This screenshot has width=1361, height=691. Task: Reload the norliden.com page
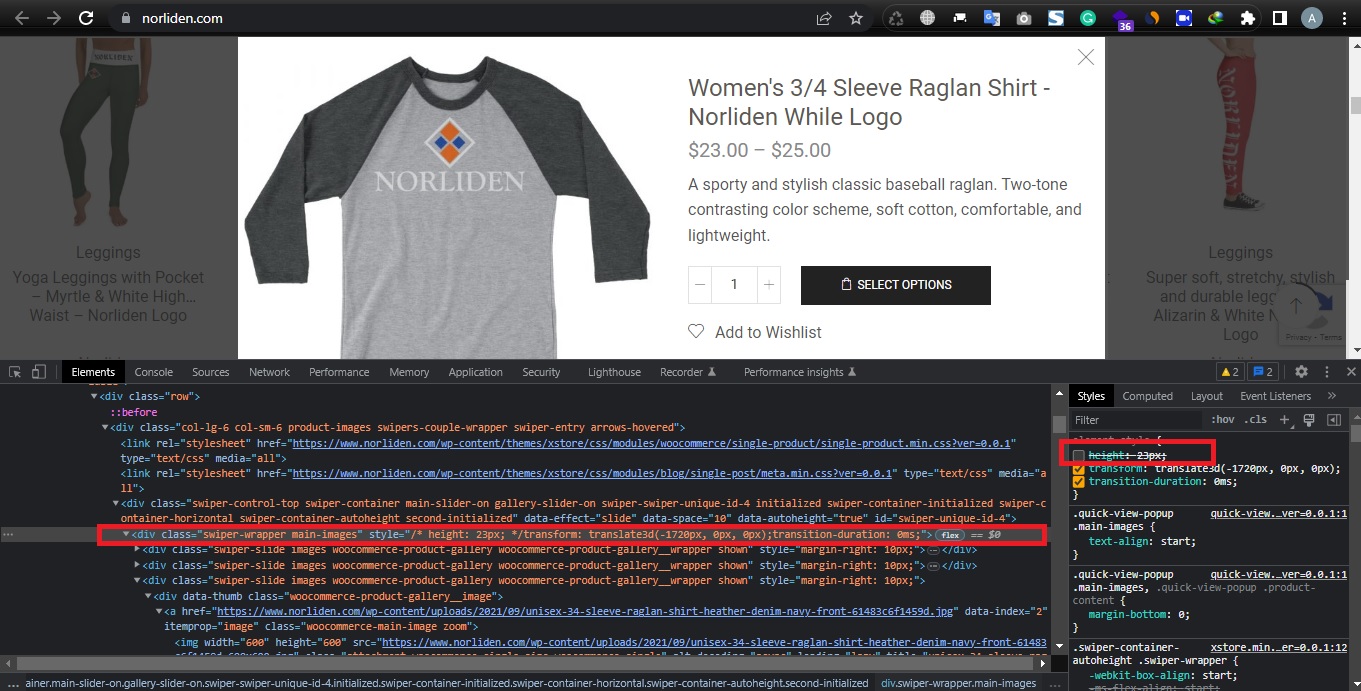pos(86,18)
